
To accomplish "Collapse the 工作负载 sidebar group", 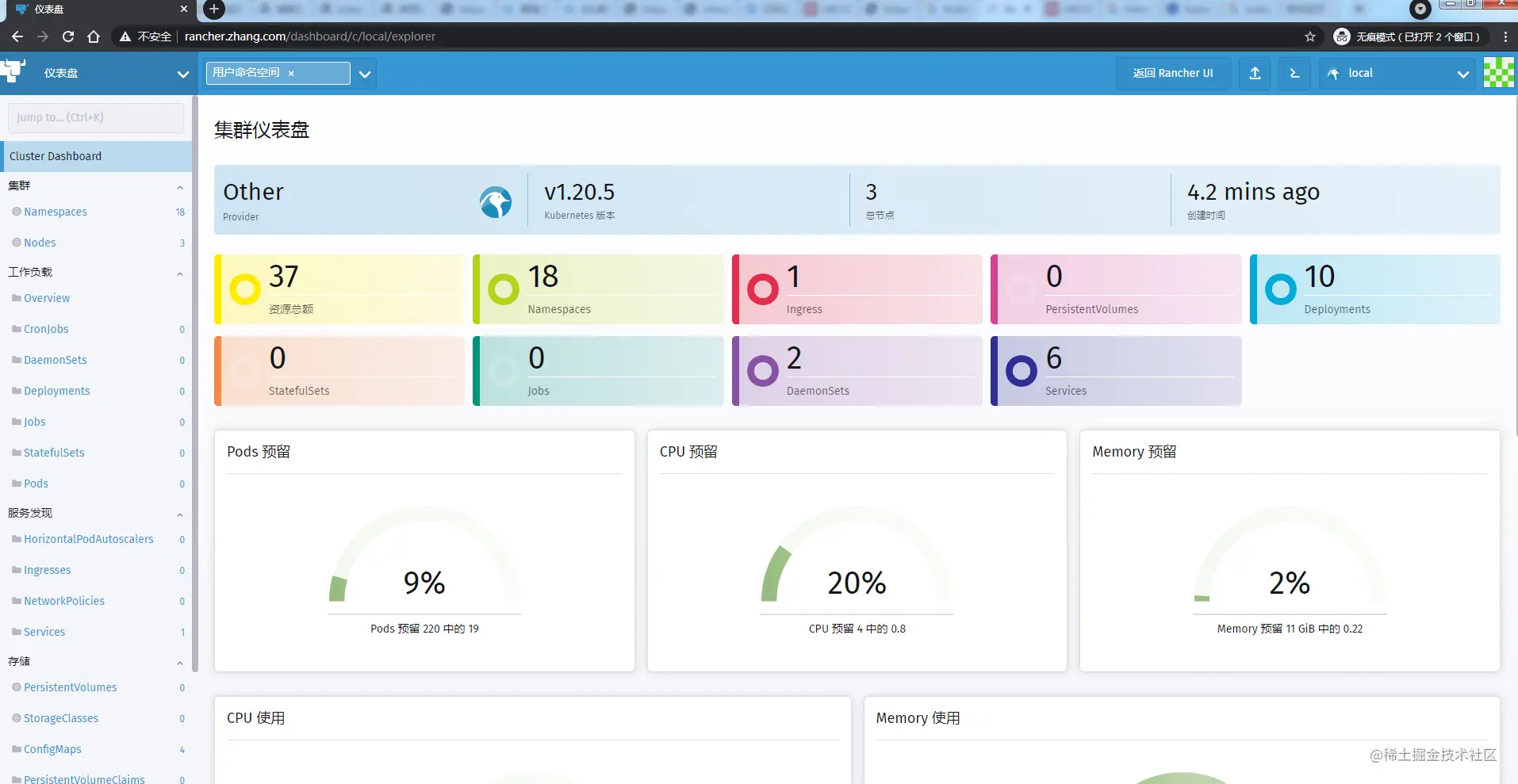I will pos(180,273).
